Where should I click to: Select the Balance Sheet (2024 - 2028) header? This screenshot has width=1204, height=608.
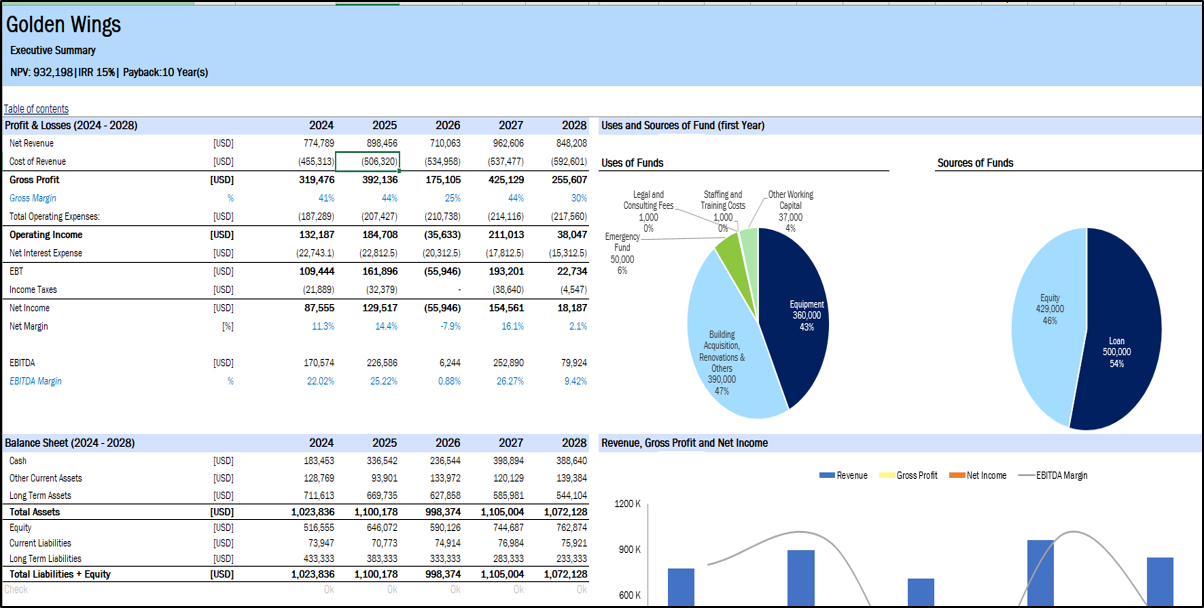(70, 443)
